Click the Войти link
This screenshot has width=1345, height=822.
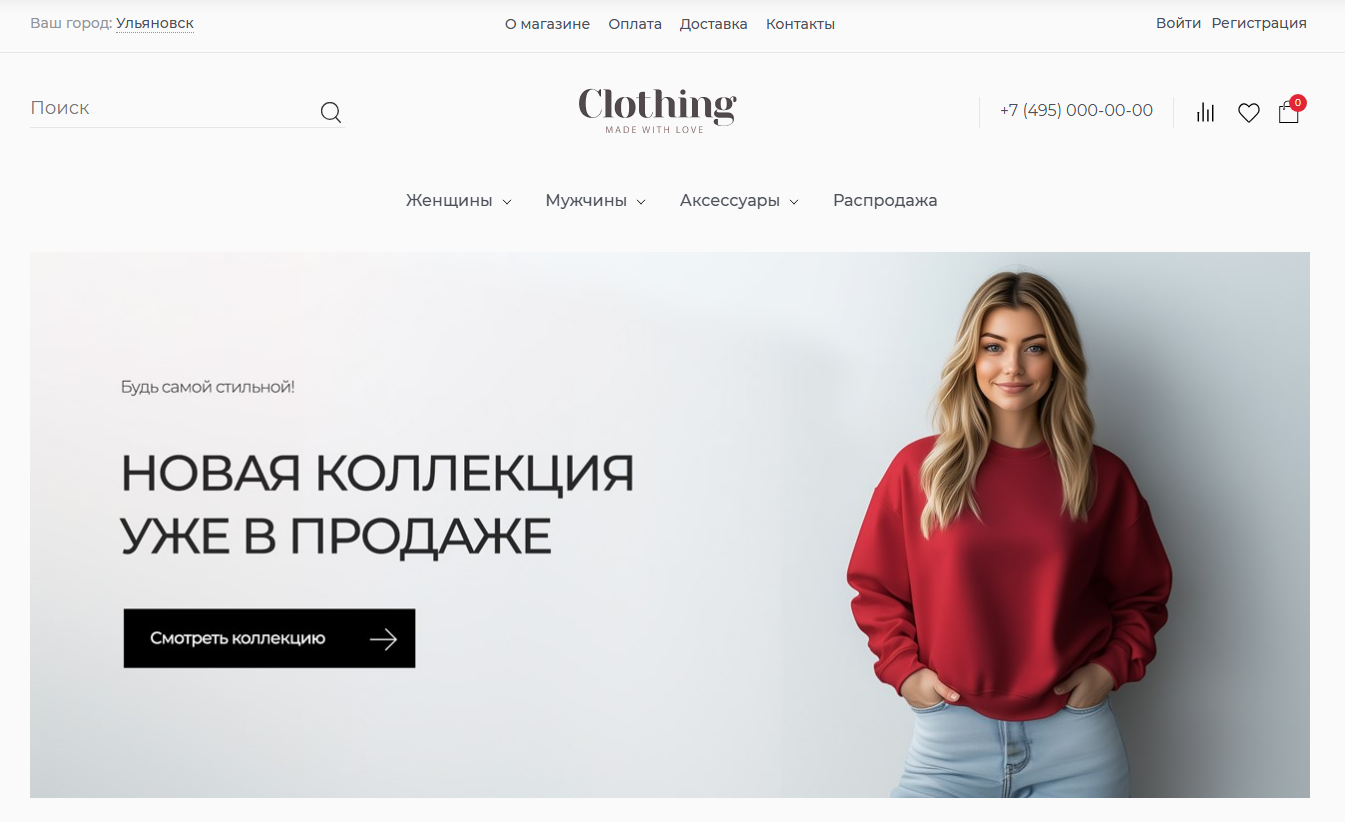[x=1178, y=23]
